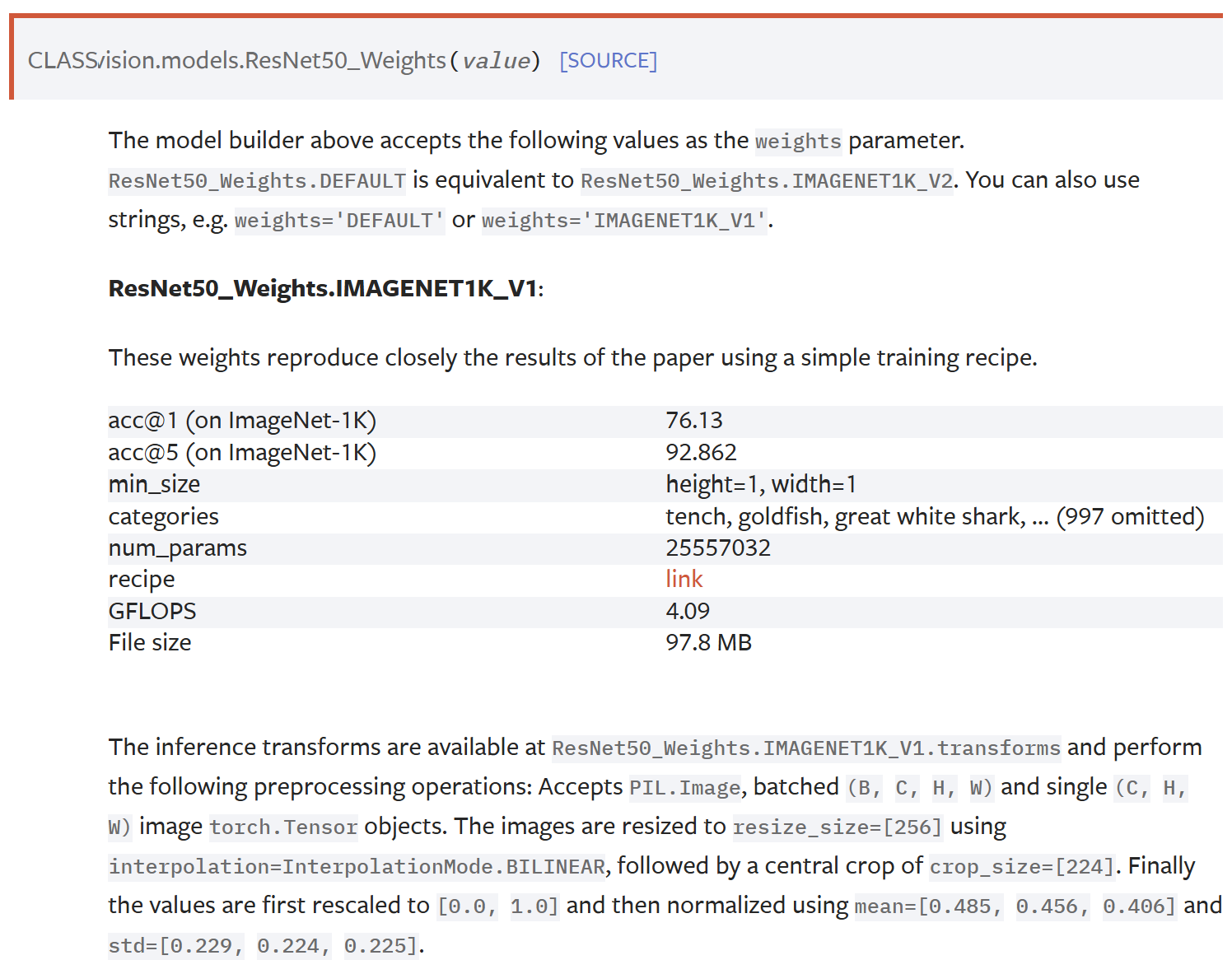Click the recipe row label
The image size is (1232, 960).
(x=141, y=580)
